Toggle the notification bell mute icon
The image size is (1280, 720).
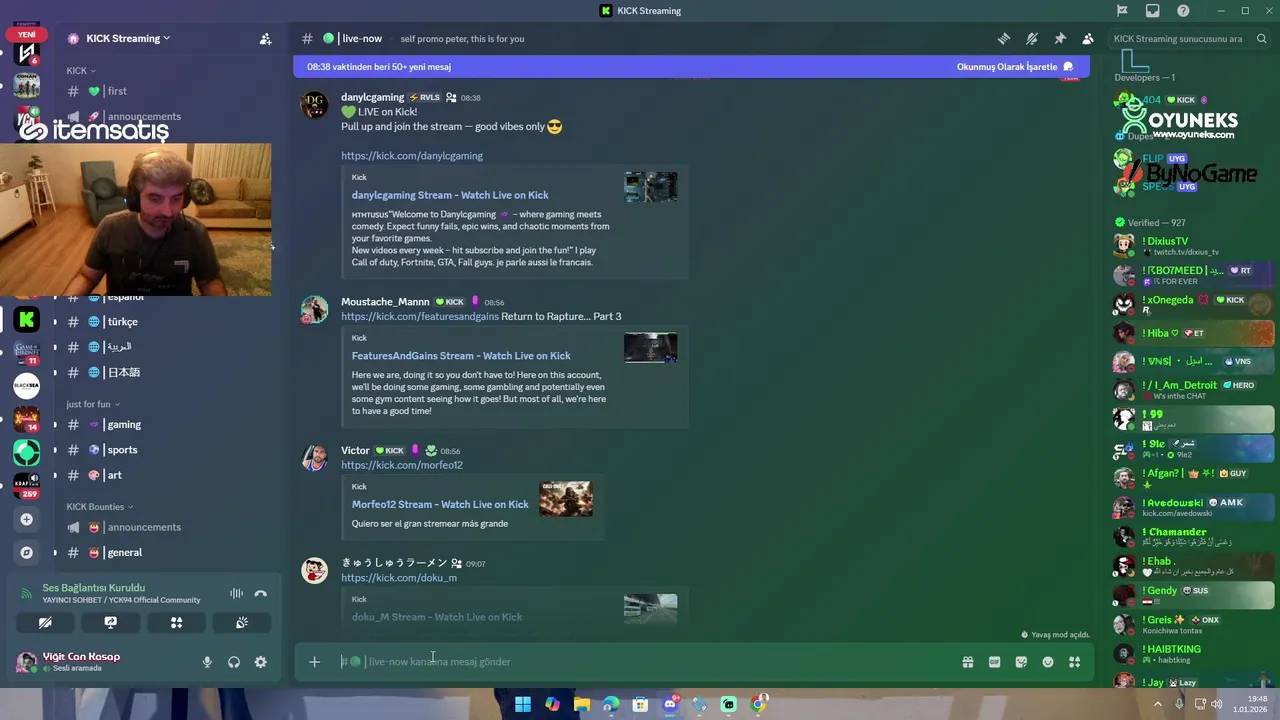(1032, 39)
